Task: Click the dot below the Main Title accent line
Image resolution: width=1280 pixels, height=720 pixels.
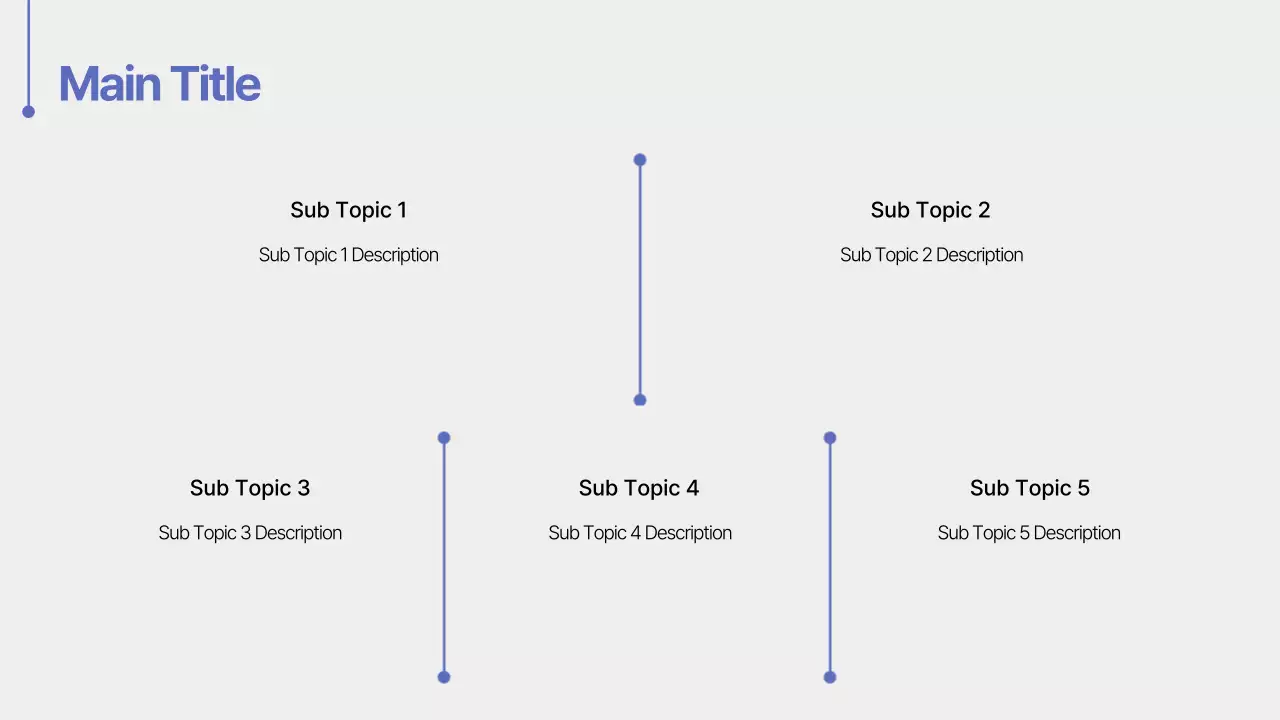Action: [28, 112]
